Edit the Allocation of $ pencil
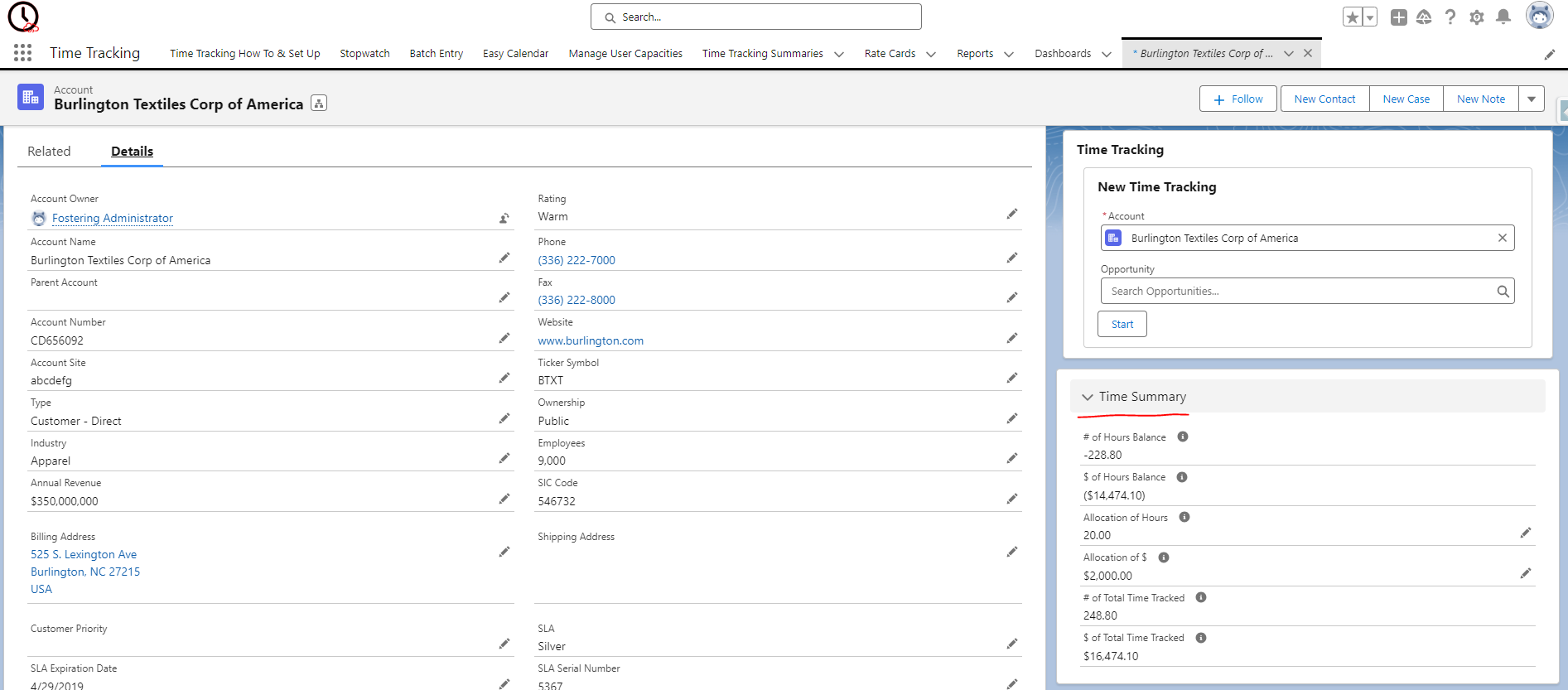Viewport: 1568px width, 690px height. click(1525, 573)
